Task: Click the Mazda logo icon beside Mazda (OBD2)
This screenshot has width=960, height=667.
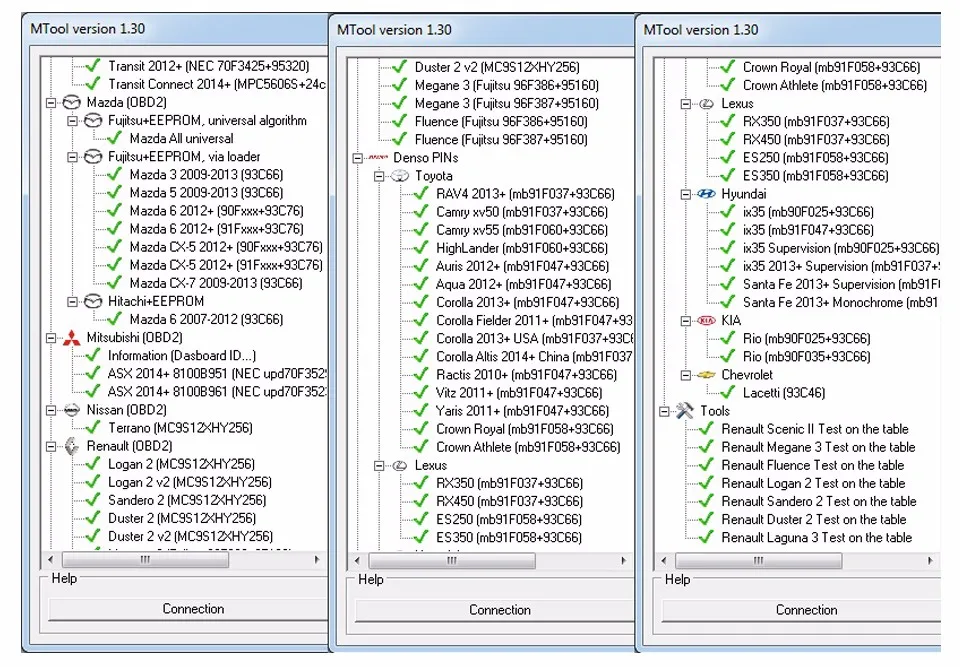Action: 72,102
